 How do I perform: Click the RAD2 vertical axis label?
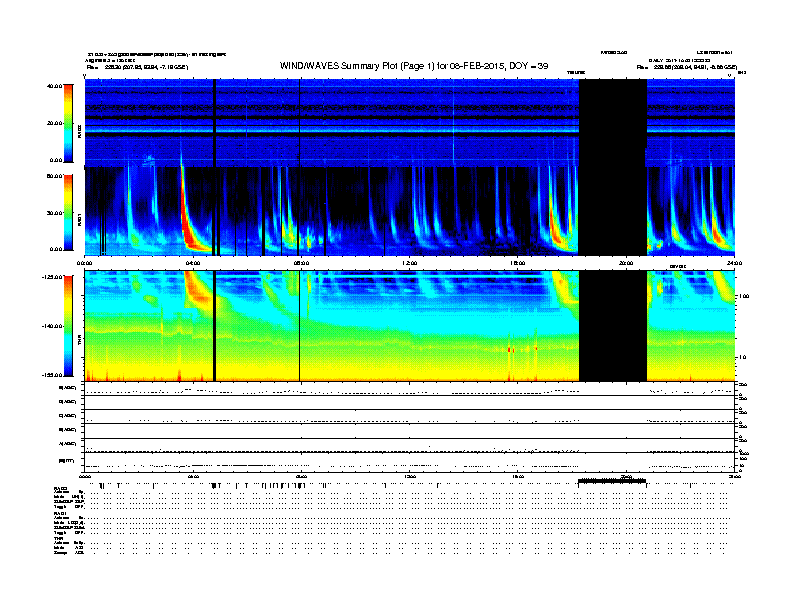point(79,131)
